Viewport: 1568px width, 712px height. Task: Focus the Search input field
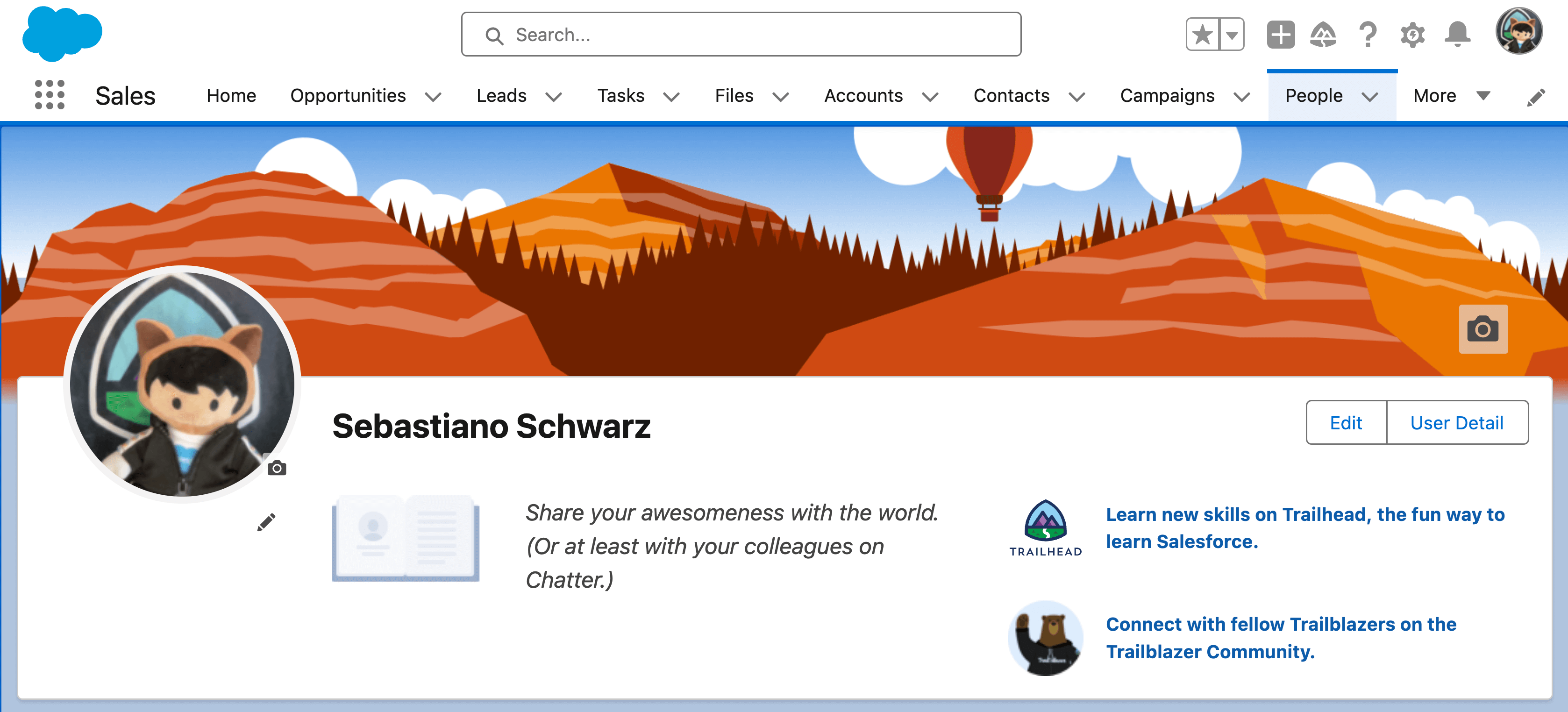[x=741, y=35]
